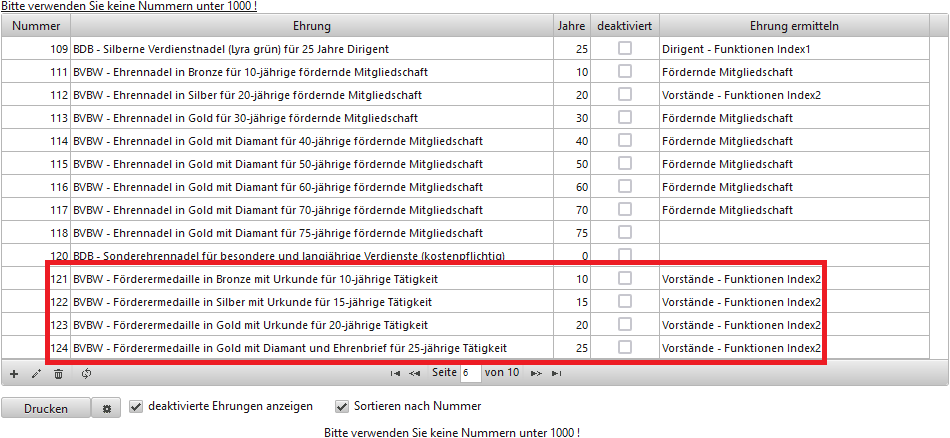Click 'Dirigent - Funktionen Index1' cell

(794, 49)
